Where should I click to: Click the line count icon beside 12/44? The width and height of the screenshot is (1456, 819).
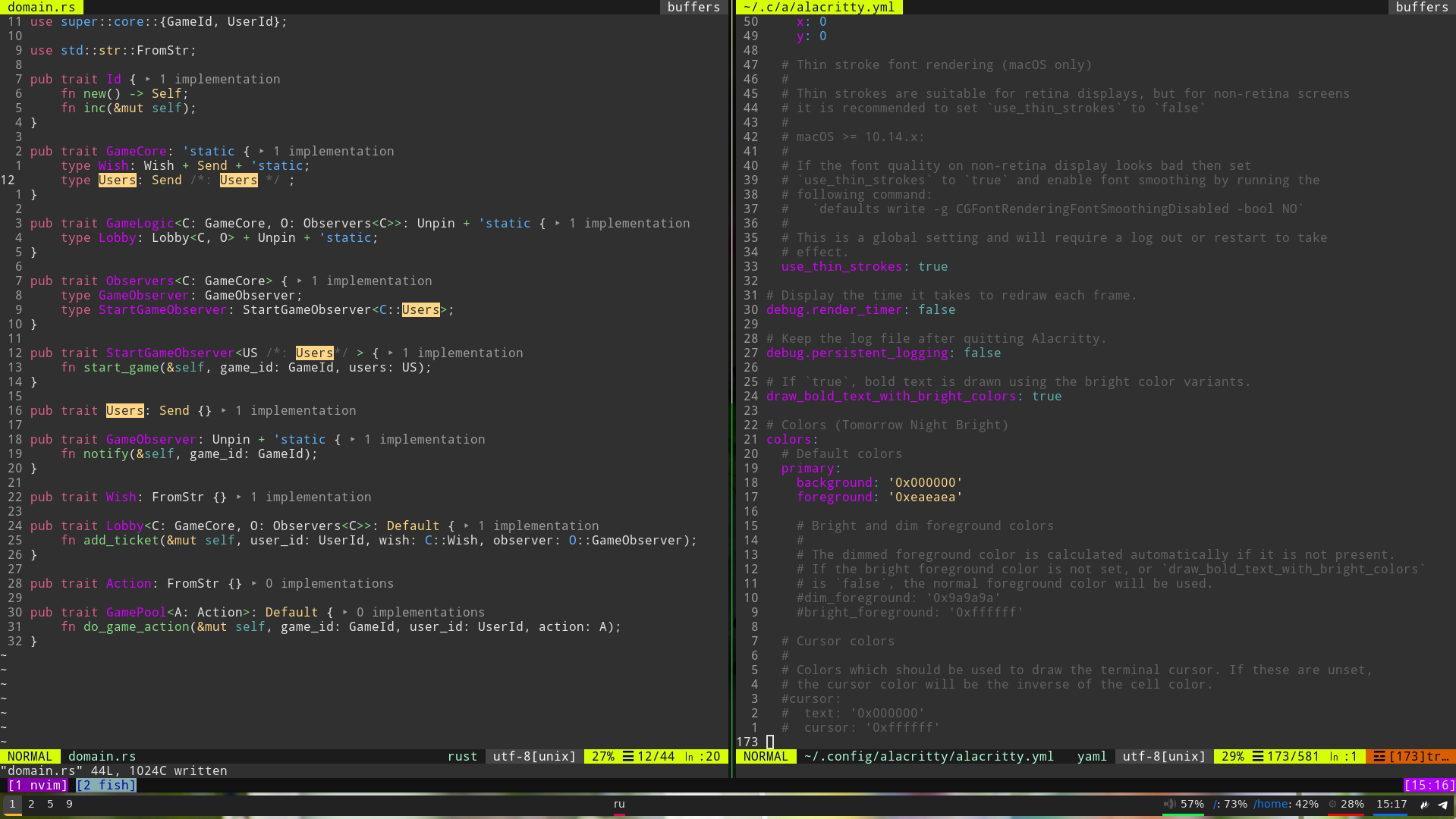coord(628,756)
